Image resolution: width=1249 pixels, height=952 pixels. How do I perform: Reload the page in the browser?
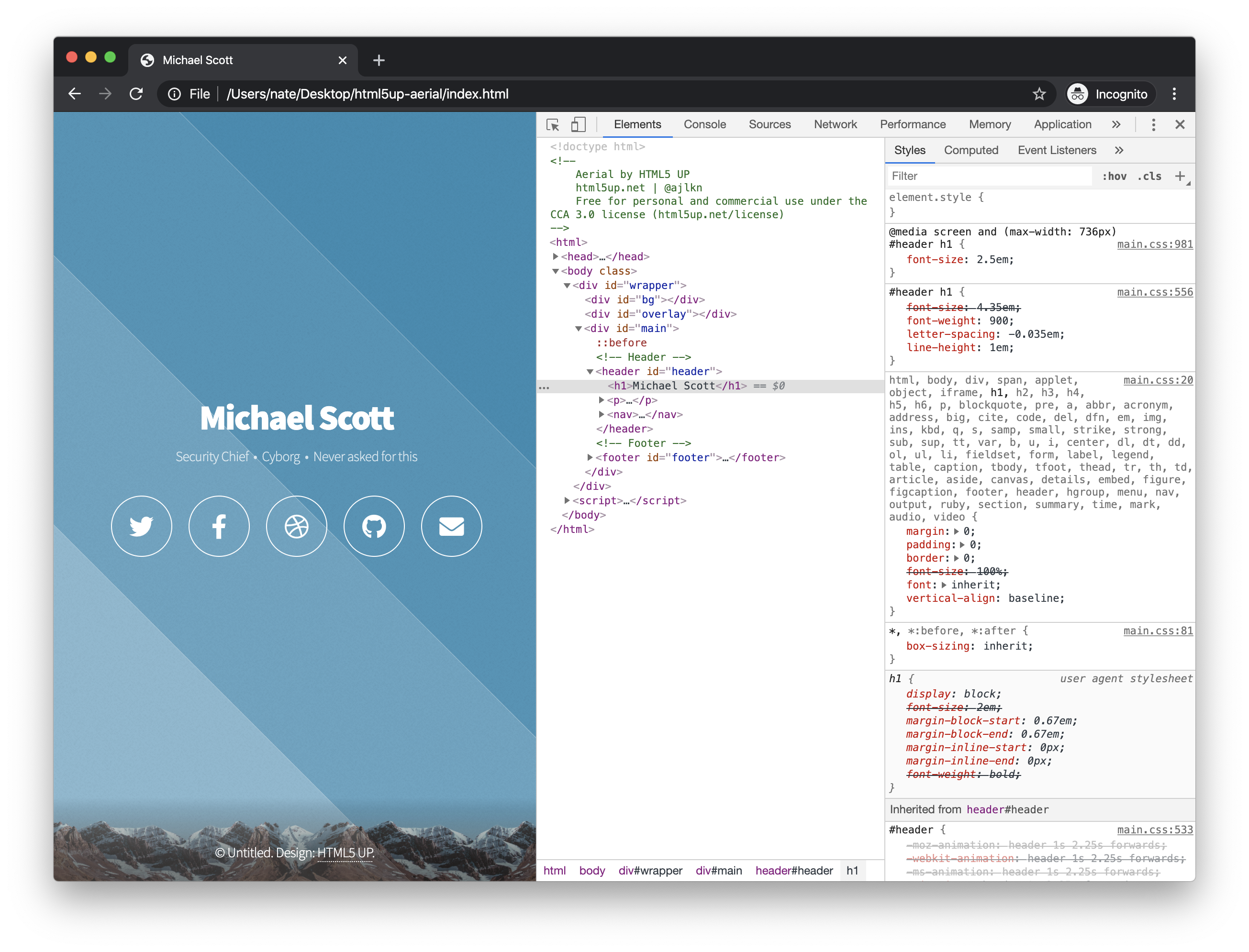(136, 94)
